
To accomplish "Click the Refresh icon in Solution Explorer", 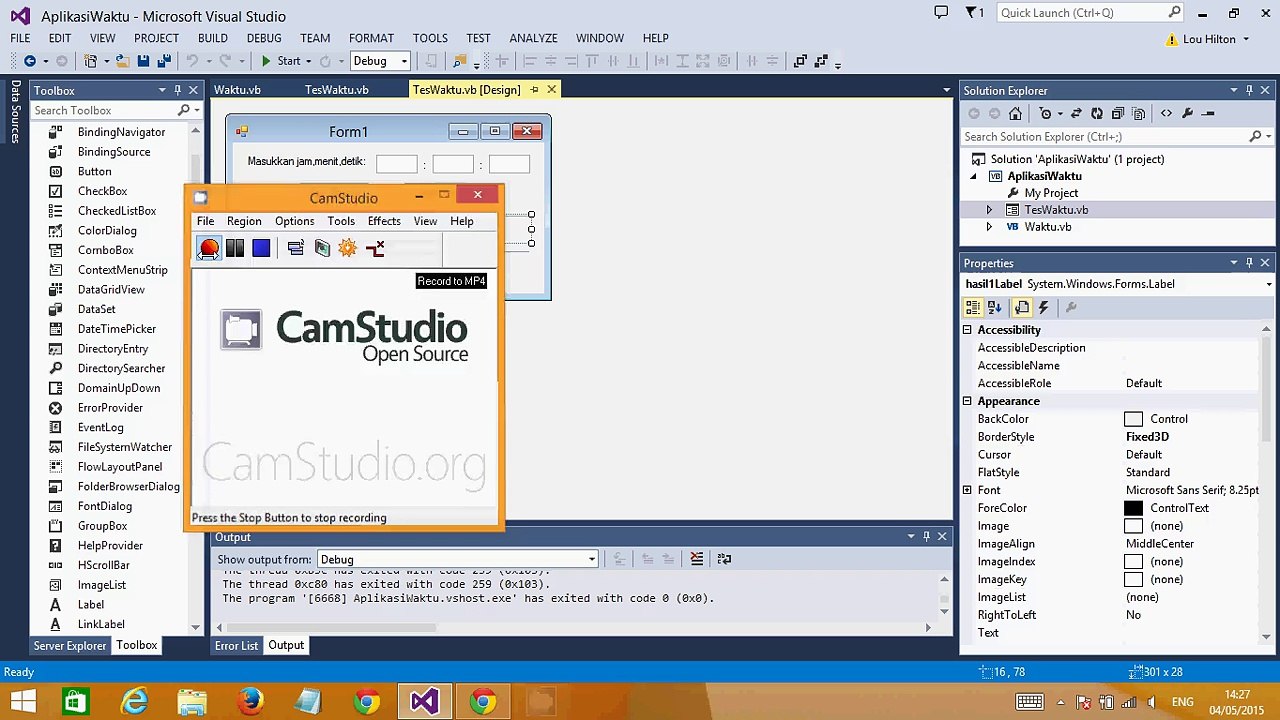I will pyautogui.click(x=1097, y=114).
